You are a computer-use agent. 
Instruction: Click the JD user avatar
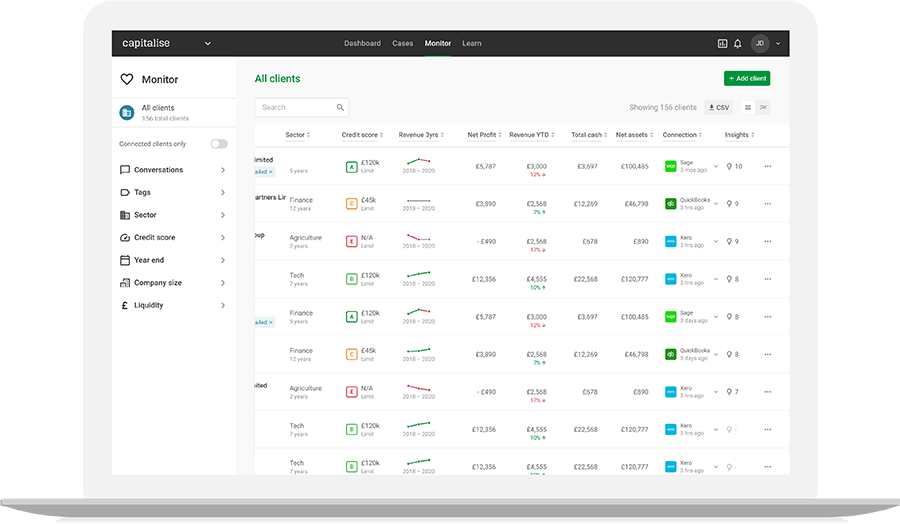[760, 44]
